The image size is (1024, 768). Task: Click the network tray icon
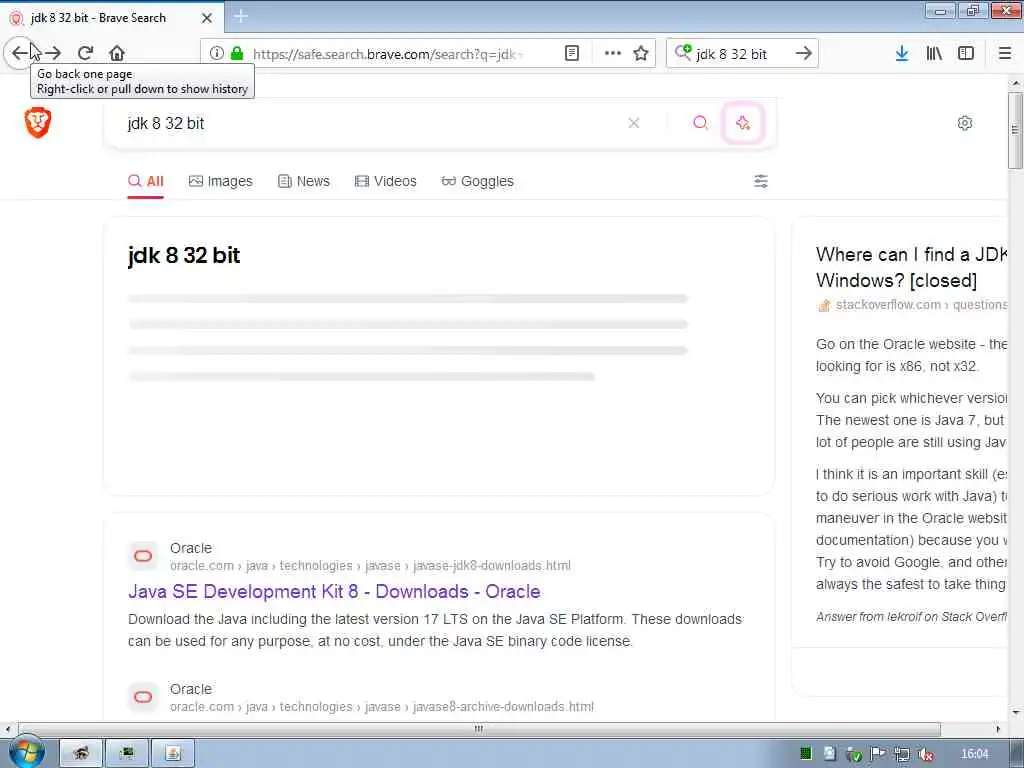[902, 754]
